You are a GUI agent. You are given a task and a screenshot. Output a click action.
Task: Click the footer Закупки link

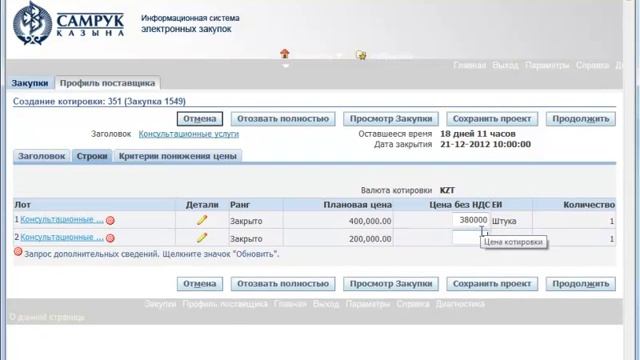tap(160, 304)
